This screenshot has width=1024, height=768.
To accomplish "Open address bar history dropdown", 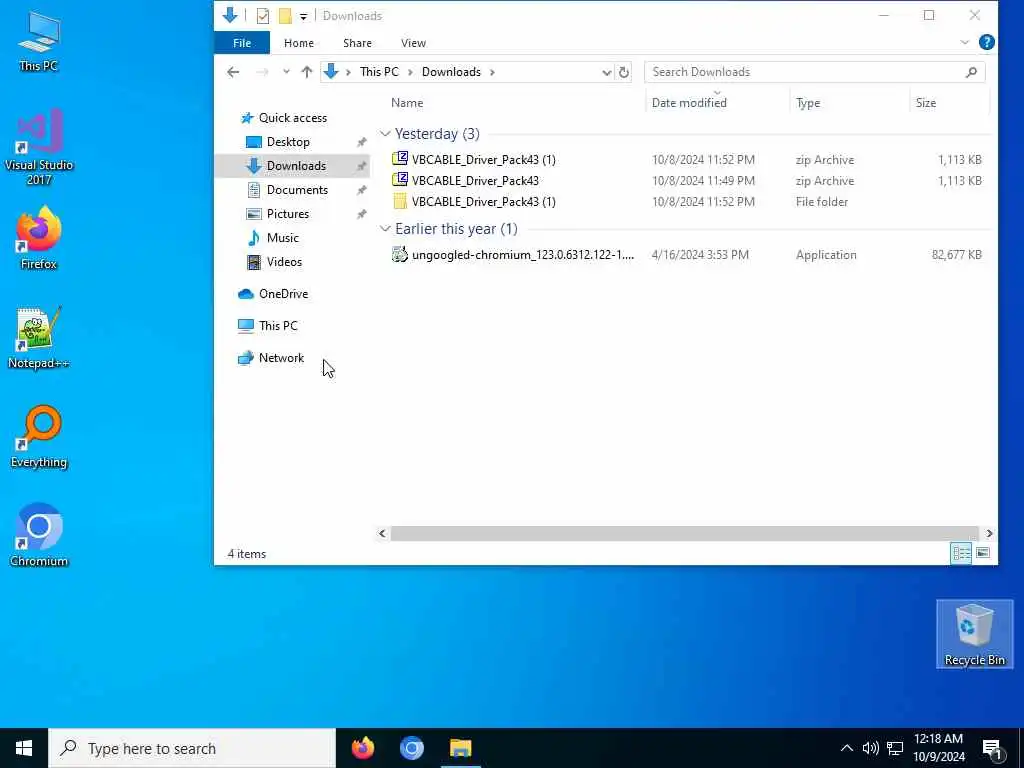I will pos(606,72).
